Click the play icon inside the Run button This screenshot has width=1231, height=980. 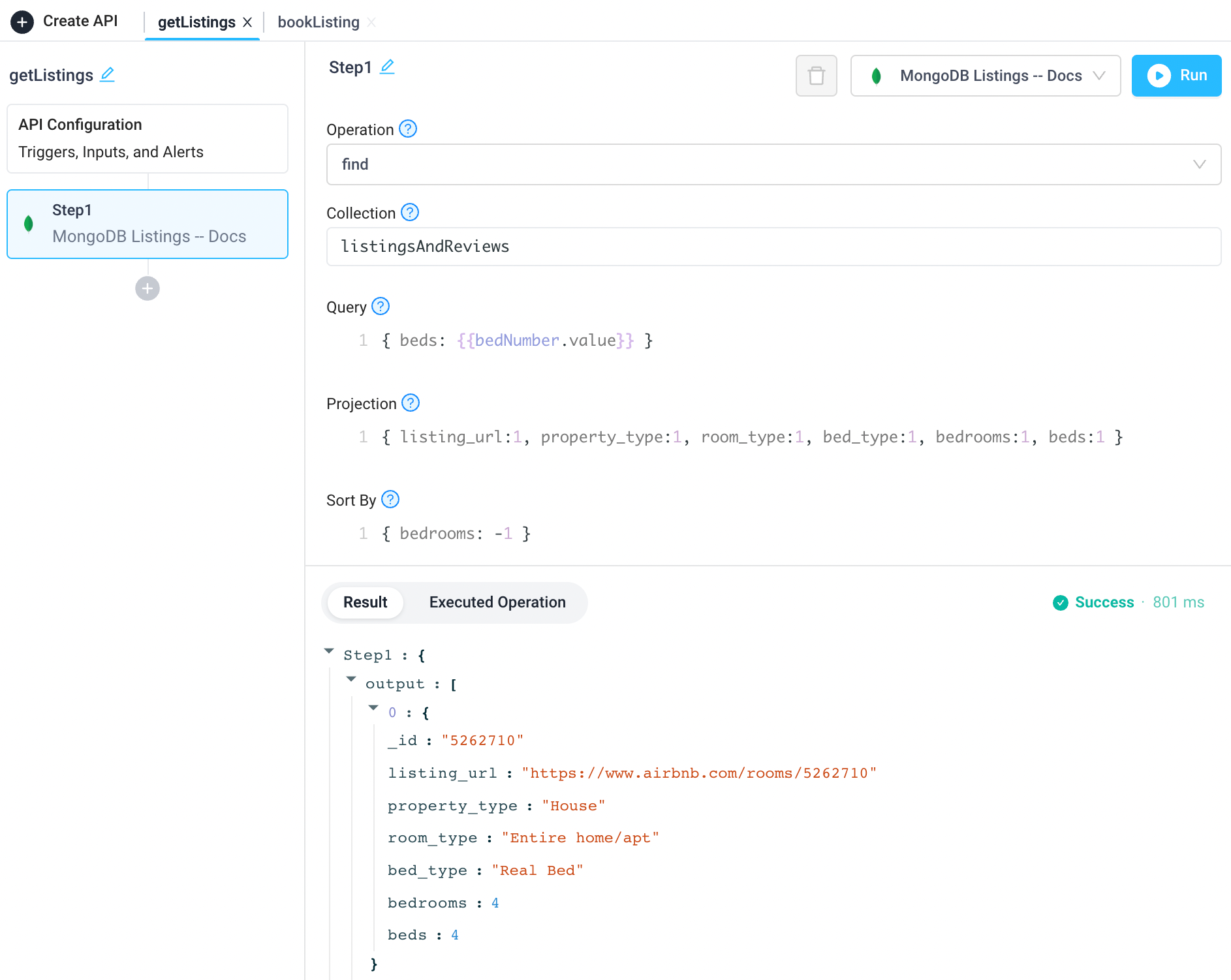1160,76
